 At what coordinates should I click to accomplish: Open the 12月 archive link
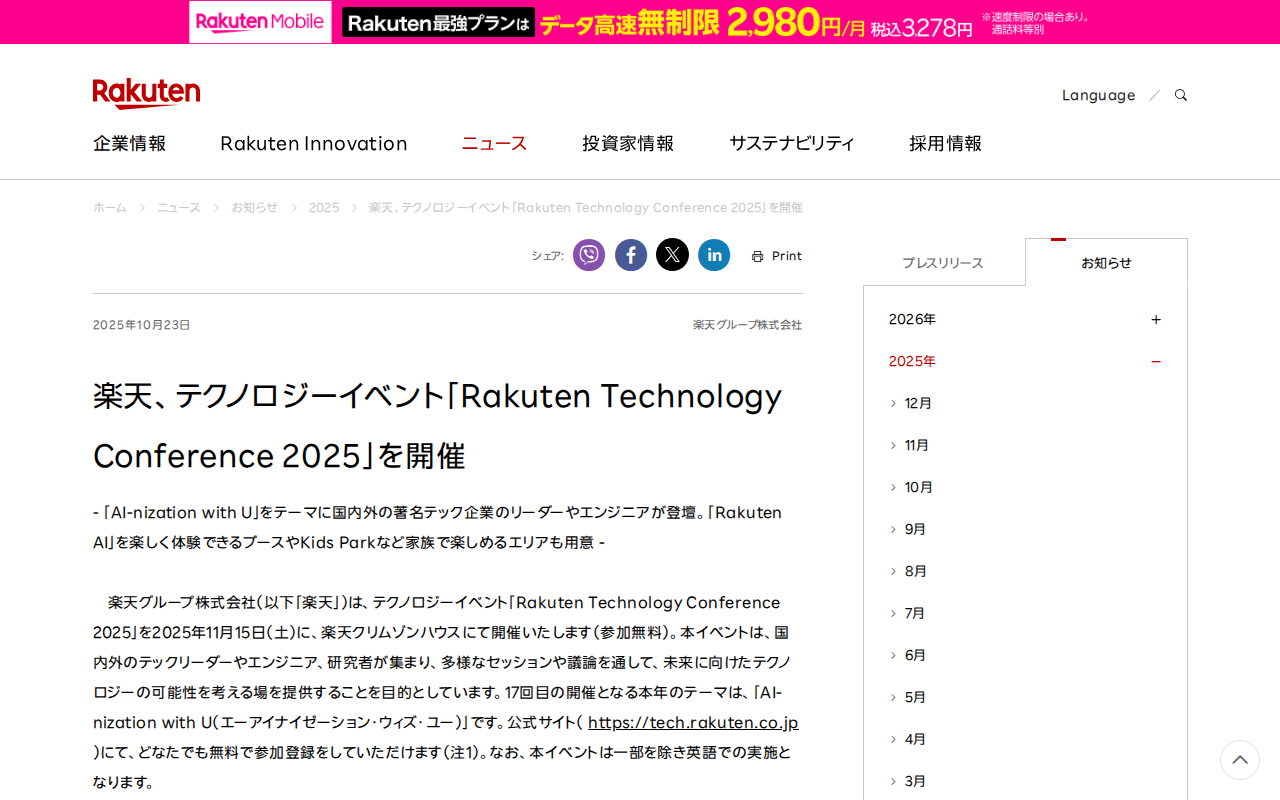[x=918, y=403]
